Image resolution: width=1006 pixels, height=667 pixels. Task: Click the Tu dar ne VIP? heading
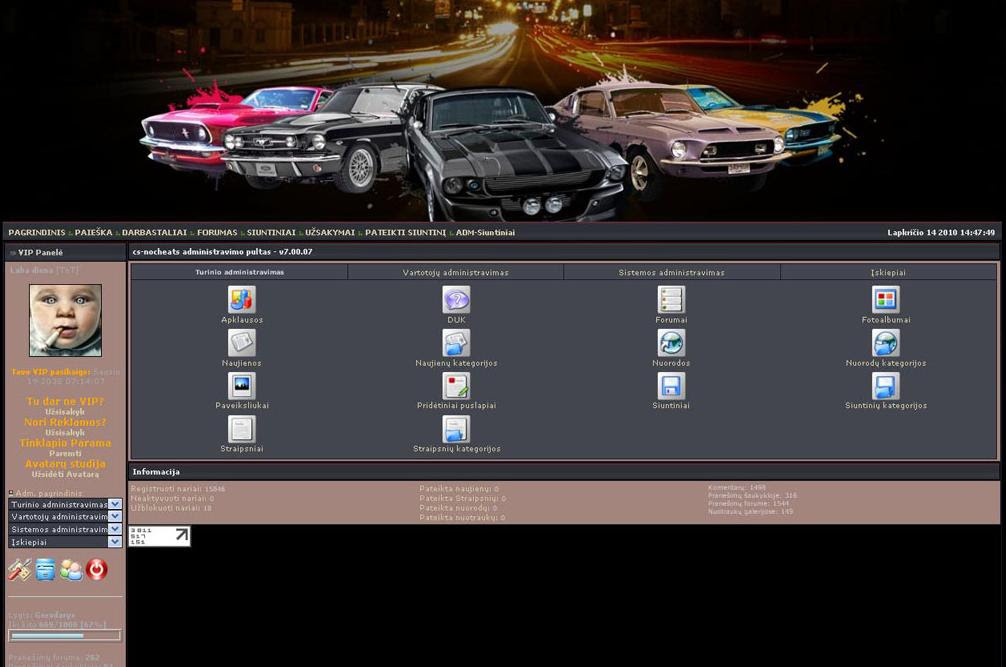tap(65, 401)
